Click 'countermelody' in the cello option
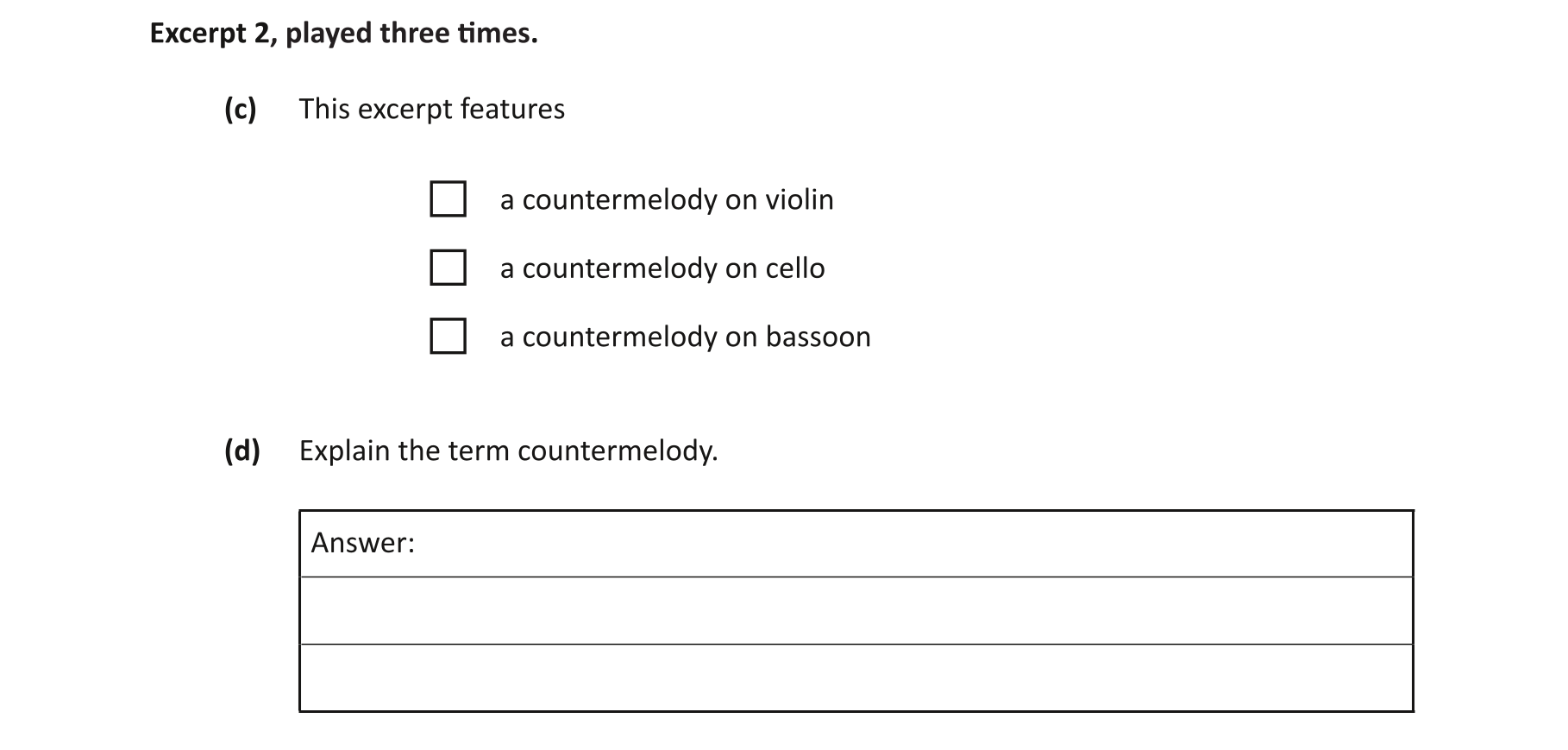Image resolution: width=1568 pixels, height=750 pixels. point(619,268)
